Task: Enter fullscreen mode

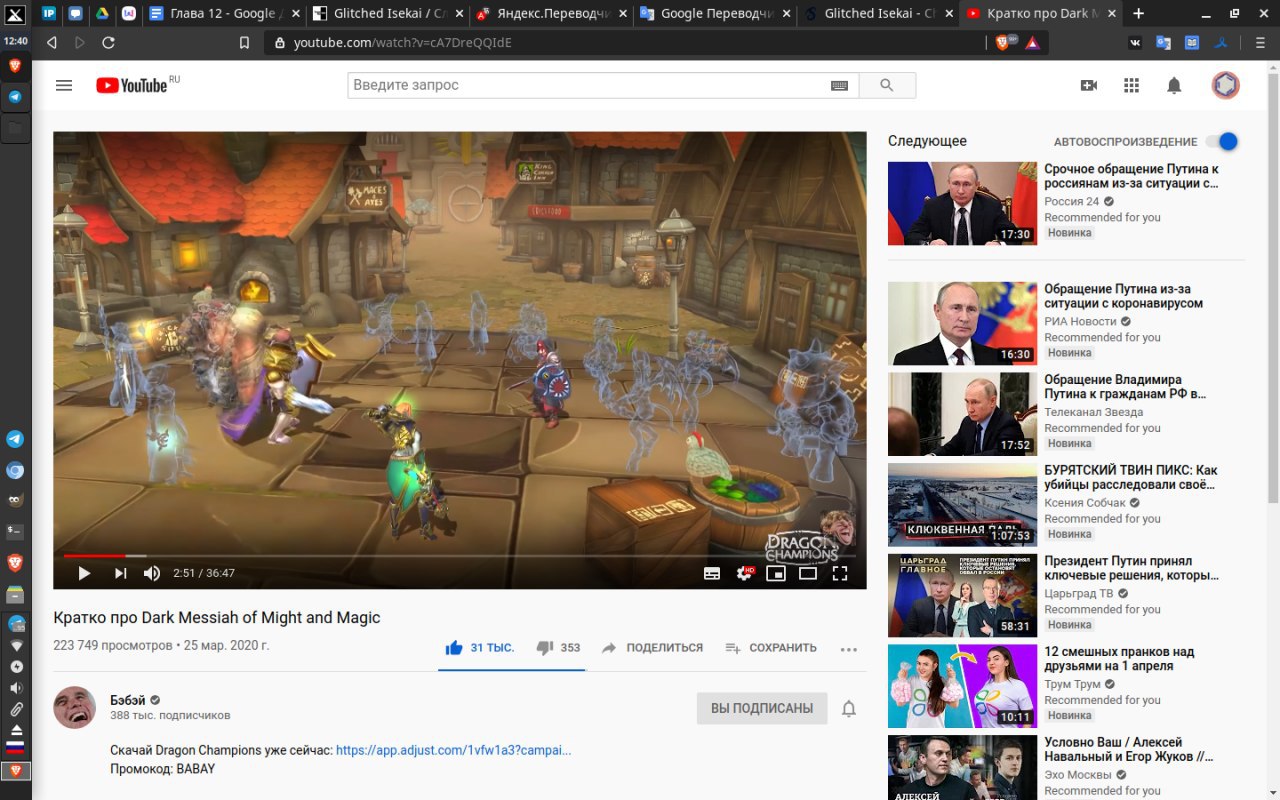Action: (x=840, y=573)
